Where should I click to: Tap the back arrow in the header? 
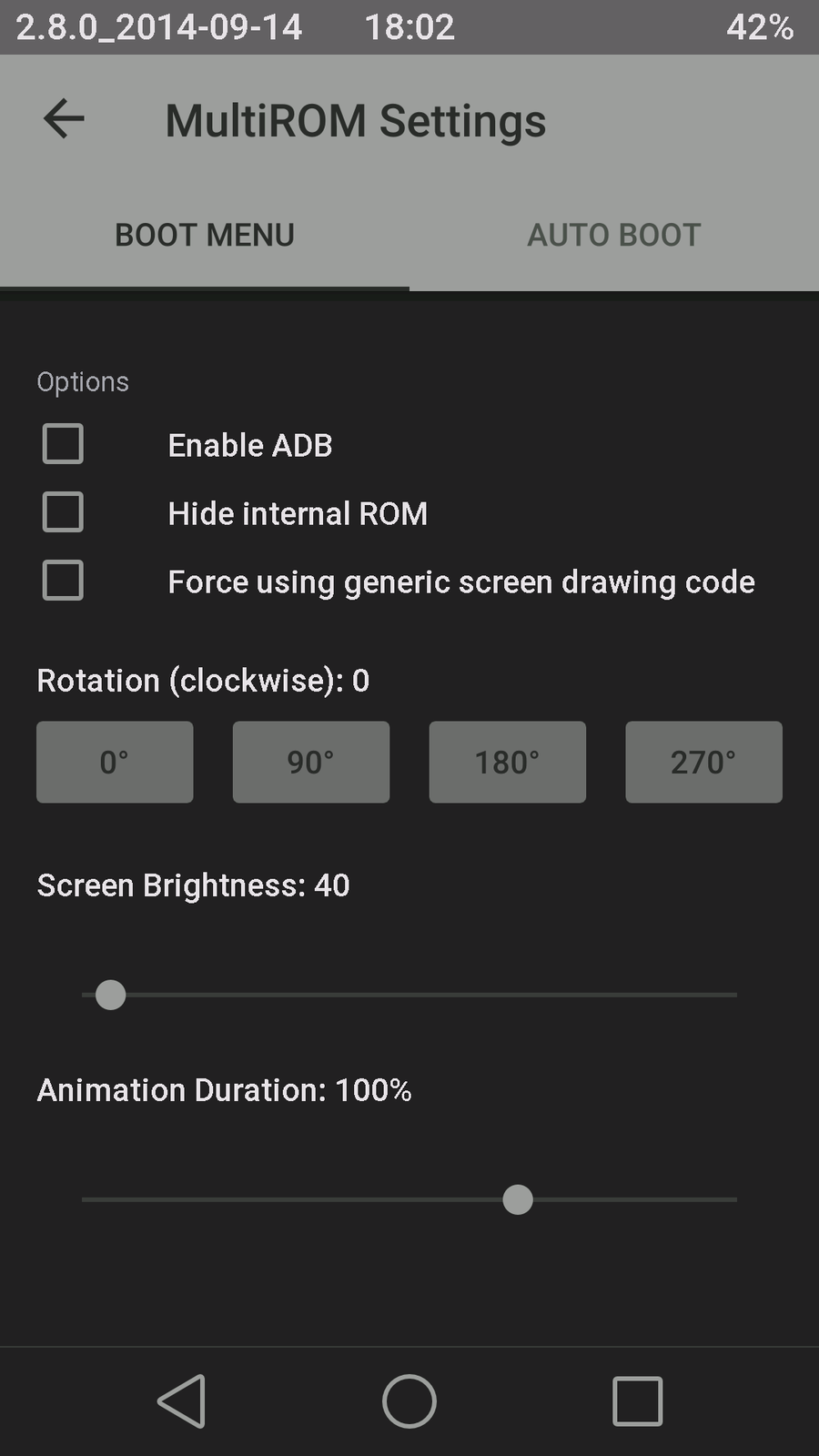(x=64, y=119)
